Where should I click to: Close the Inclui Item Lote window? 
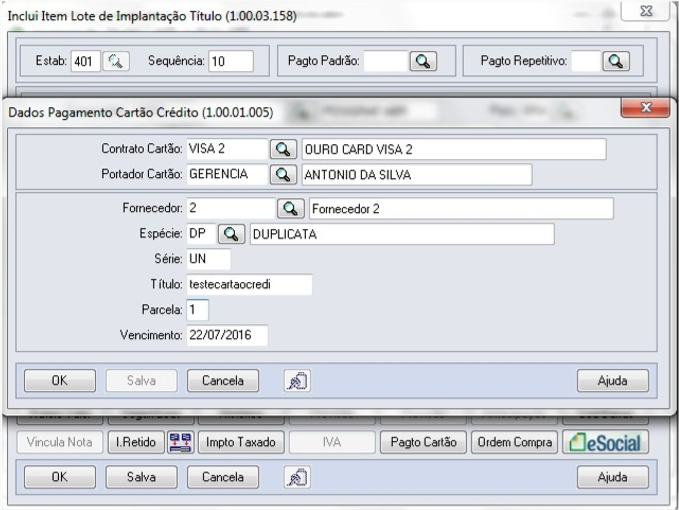645,11
